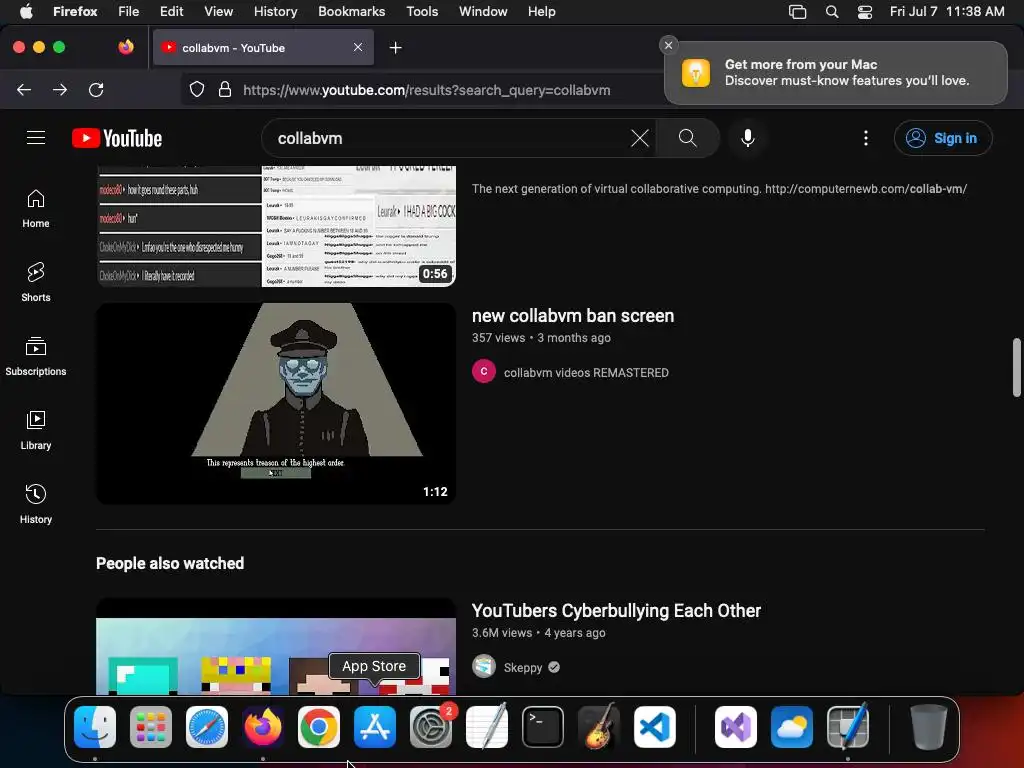Dismiss the Get more from your Mac notification
Image resolution: width=1024 pixels, height=768 pixels.
click(668, 45)
